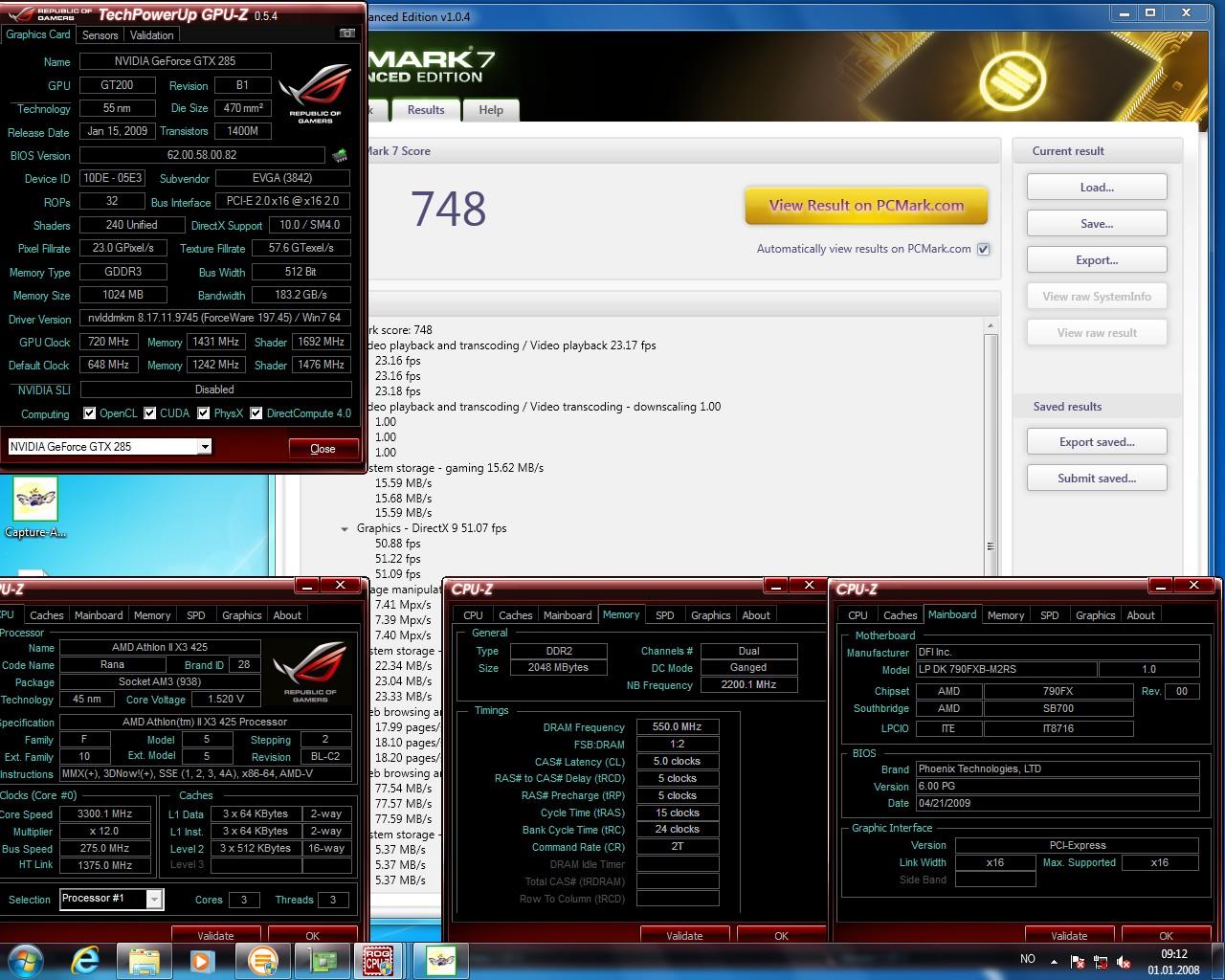Image resolution: width=1225 pixels, height=980 pixels.
Task: Switch to the Validation tab in GPU-Z
Action: 151,35
